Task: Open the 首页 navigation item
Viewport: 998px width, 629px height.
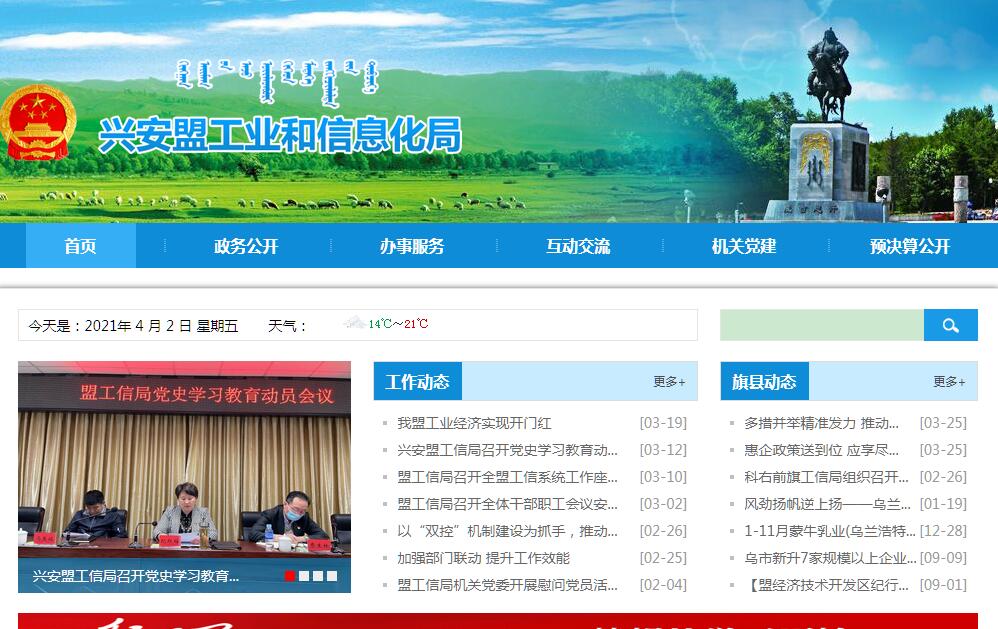Action: [x=81, y=246]
